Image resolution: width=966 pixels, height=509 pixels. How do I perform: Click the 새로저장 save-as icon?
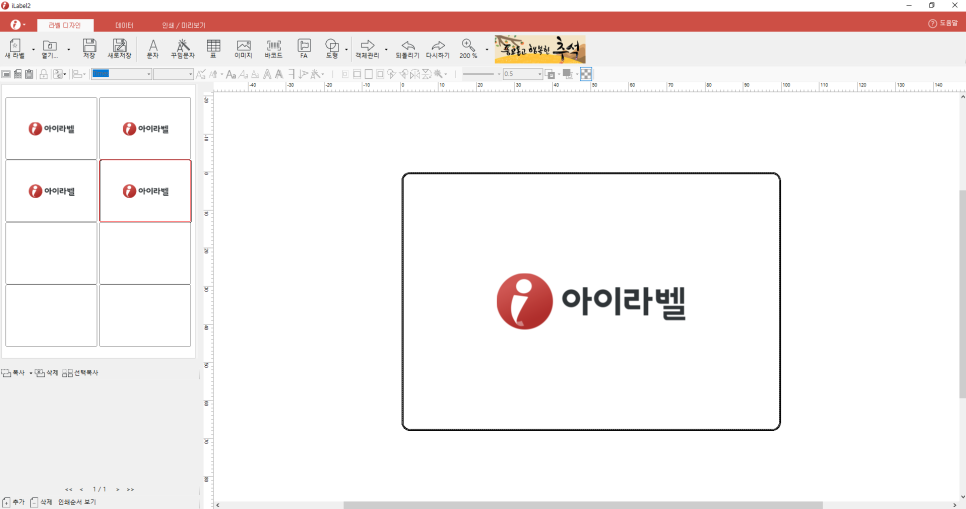(x=120, y=48)
